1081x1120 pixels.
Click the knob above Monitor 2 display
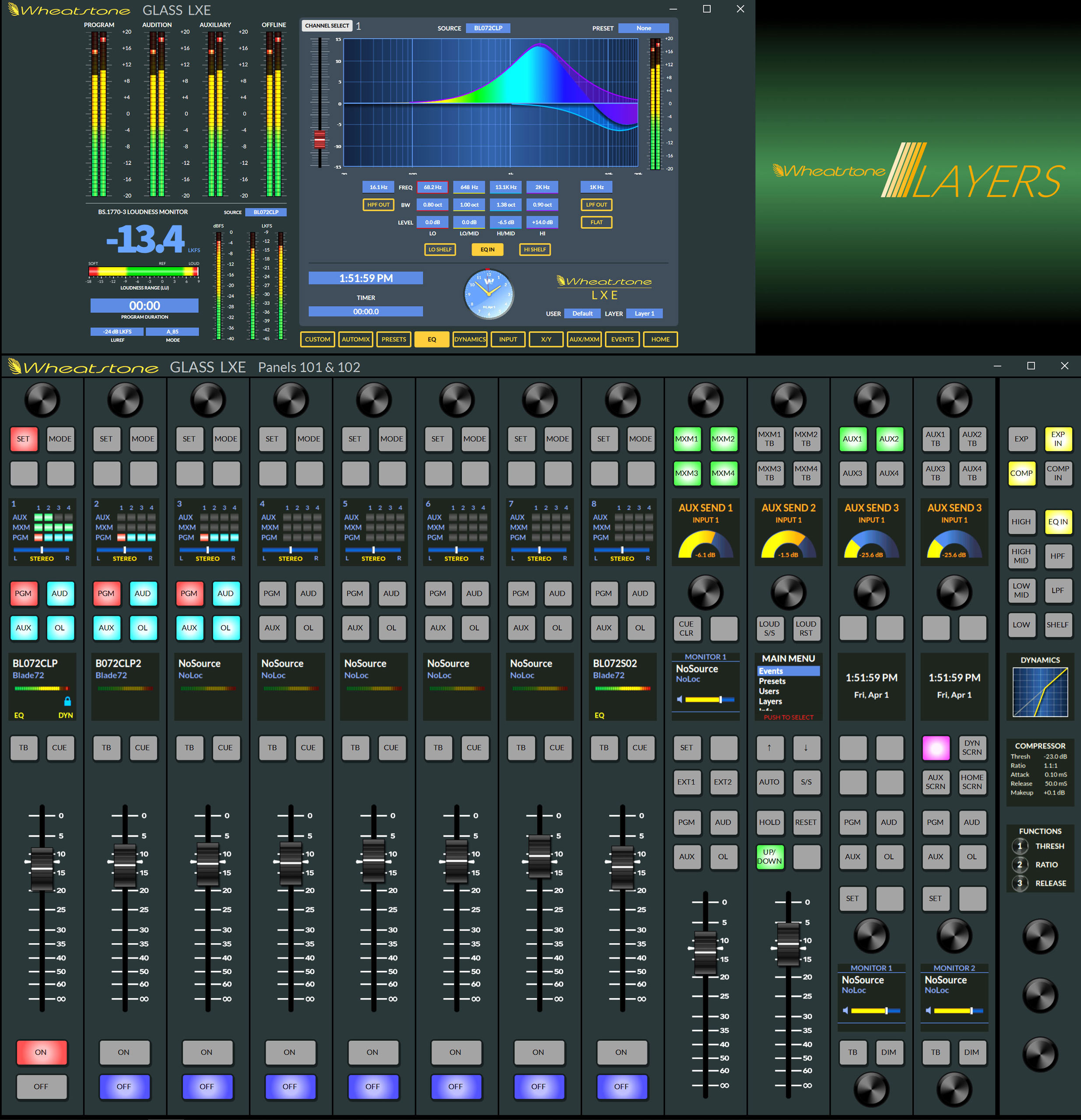click(954, 936)
